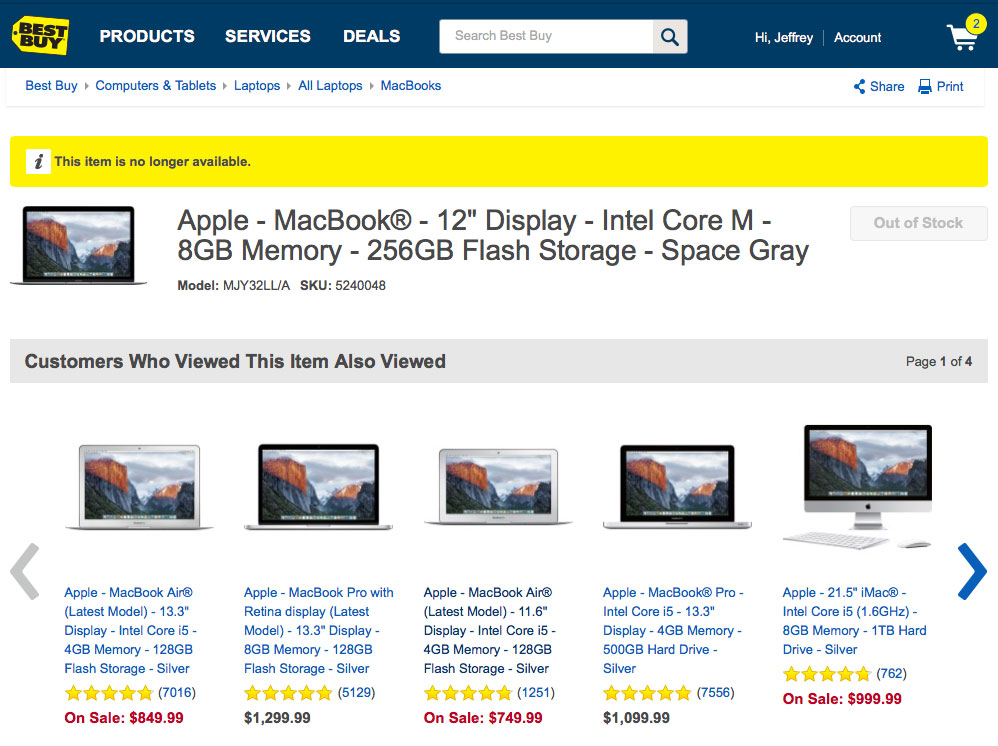
Task: Navigate to All Laptops breadcrumb
Action: 330,86
